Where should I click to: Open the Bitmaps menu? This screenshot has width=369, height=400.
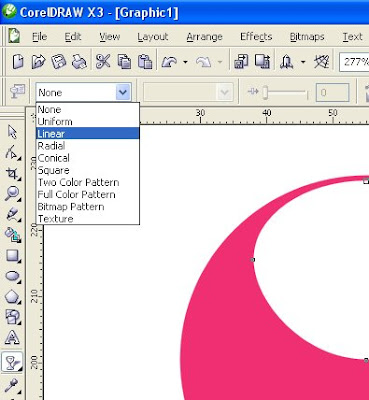(307, 37)
